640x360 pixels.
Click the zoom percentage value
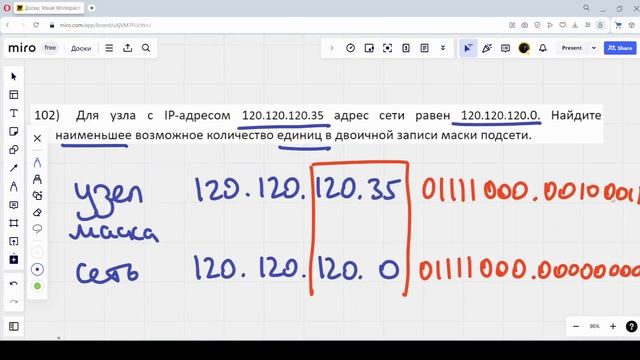click(594, 326)
